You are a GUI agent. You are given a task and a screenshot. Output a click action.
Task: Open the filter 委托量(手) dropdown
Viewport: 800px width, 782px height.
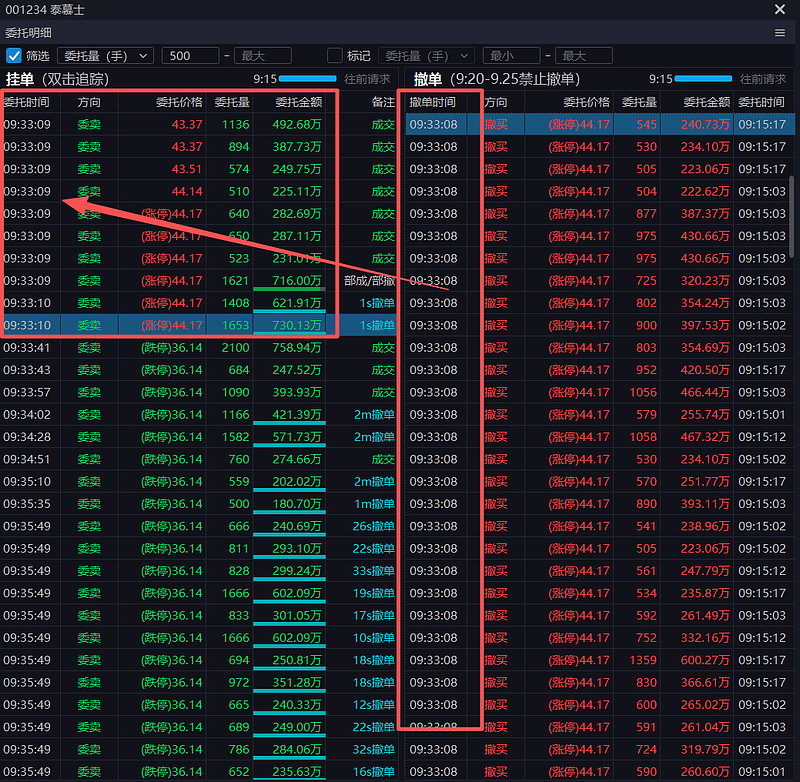click(x=106, y=56)
